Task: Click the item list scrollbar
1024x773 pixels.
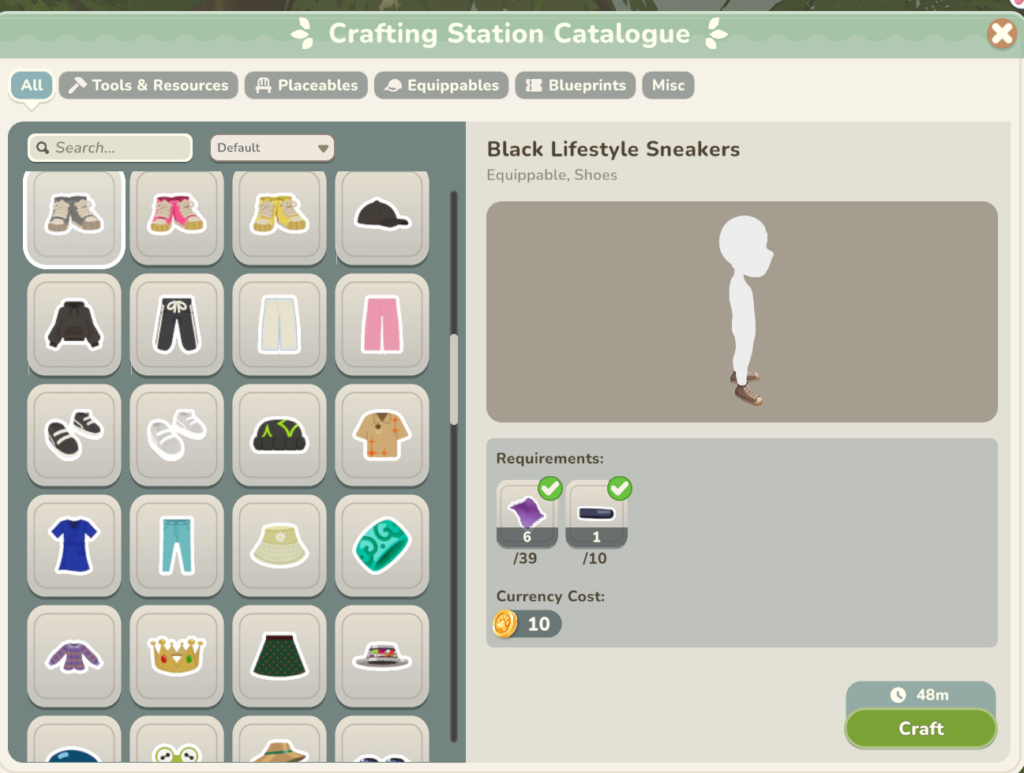Action: tap(454, 380)
